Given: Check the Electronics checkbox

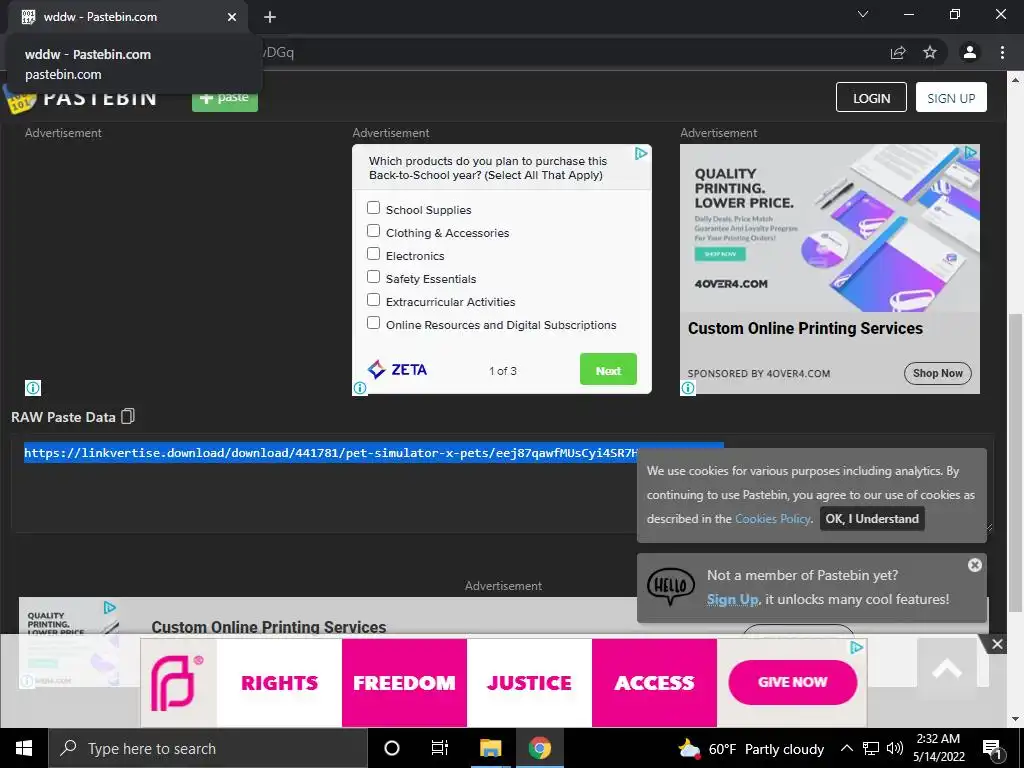Looking at the screenshot, I should tap(374, 253).
